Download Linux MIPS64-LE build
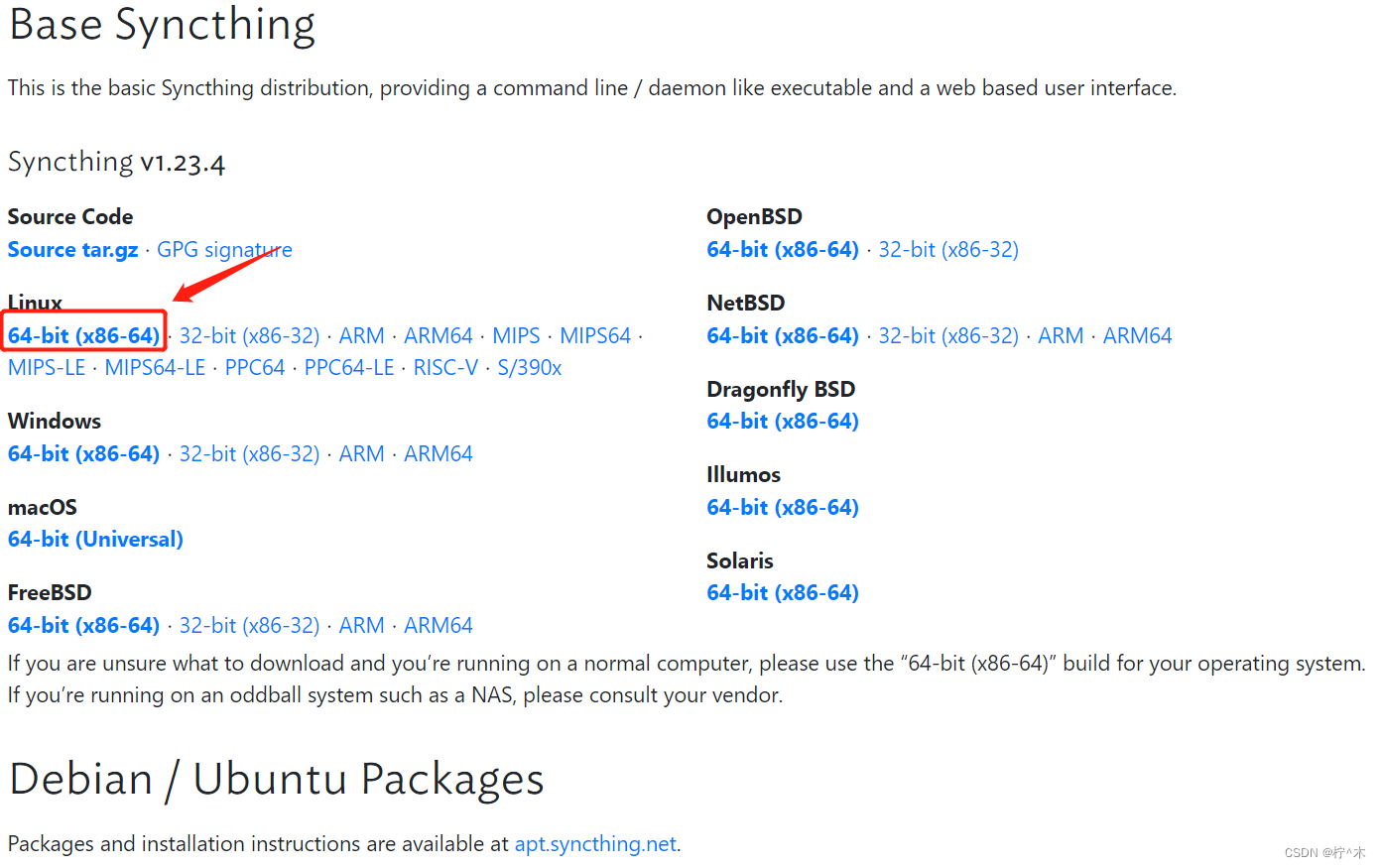 [155, 368]
